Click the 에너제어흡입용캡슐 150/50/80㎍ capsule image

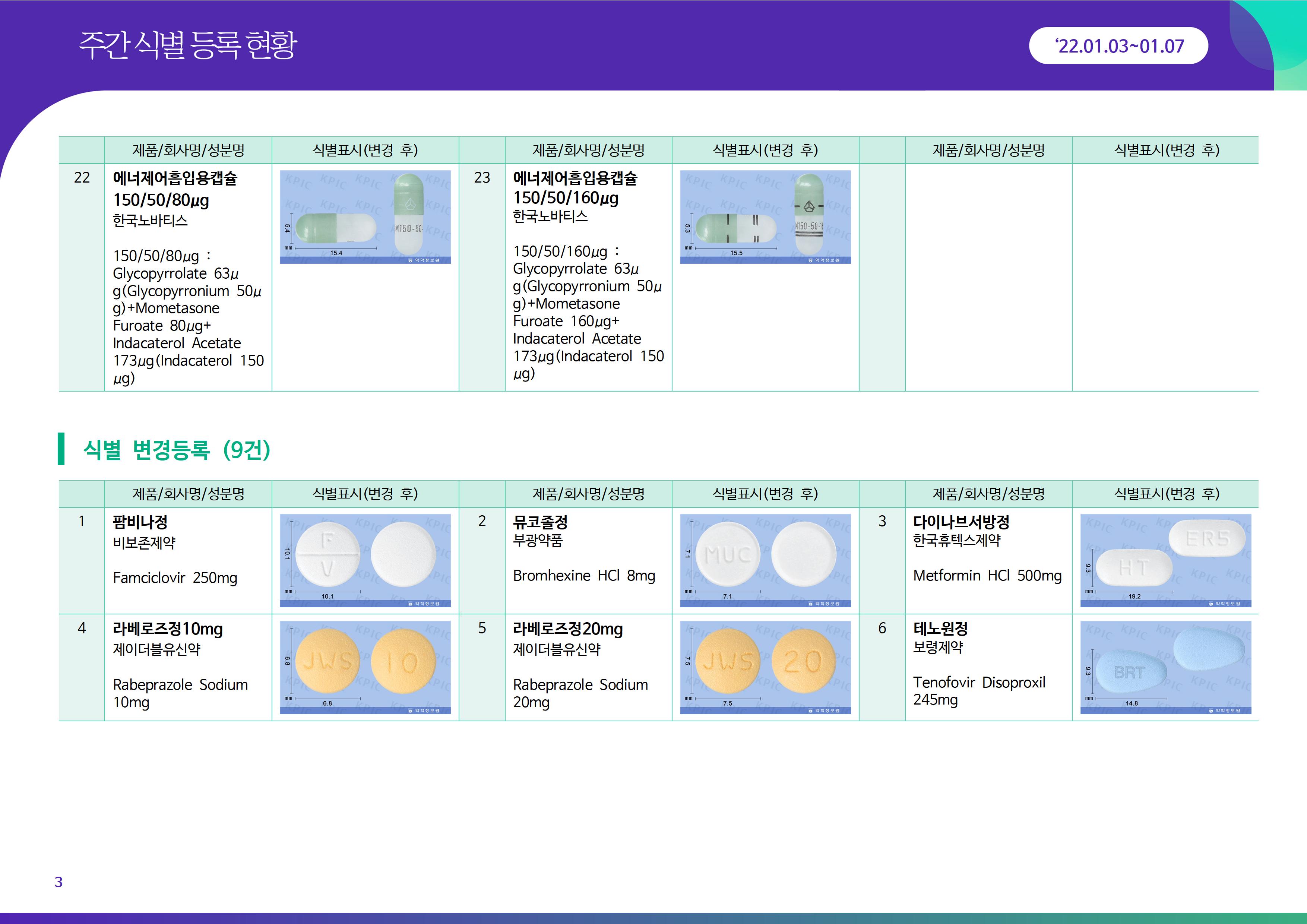pos(365,217)
